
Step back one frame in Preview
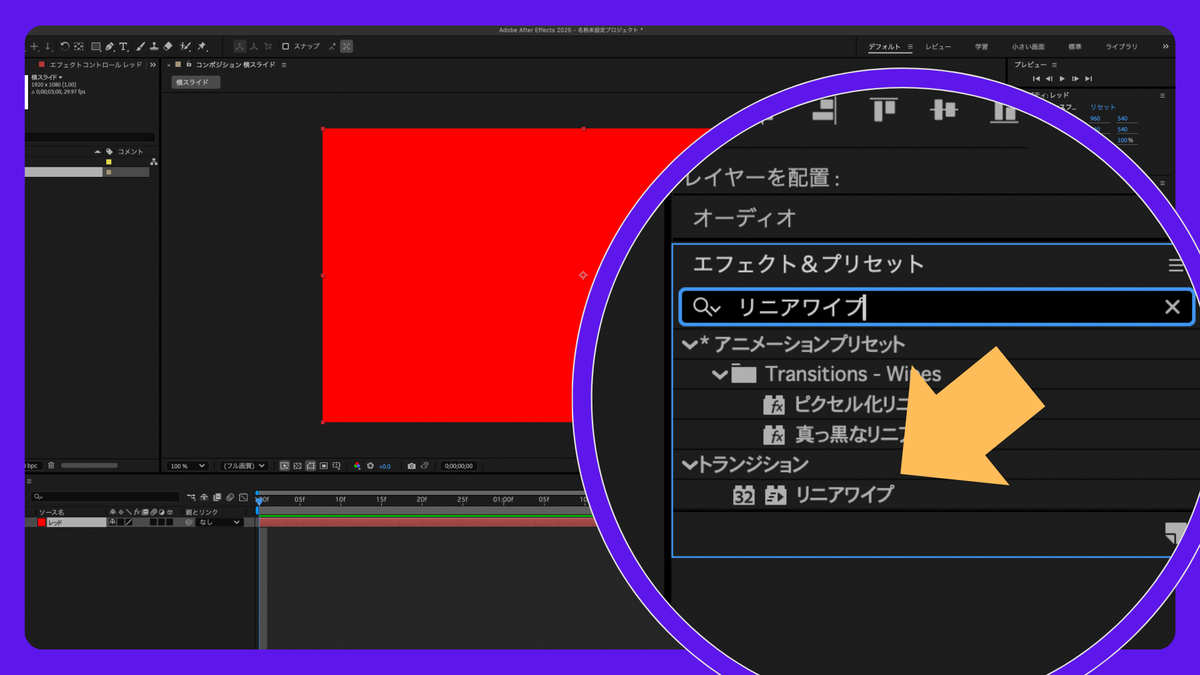[1049, 79]
